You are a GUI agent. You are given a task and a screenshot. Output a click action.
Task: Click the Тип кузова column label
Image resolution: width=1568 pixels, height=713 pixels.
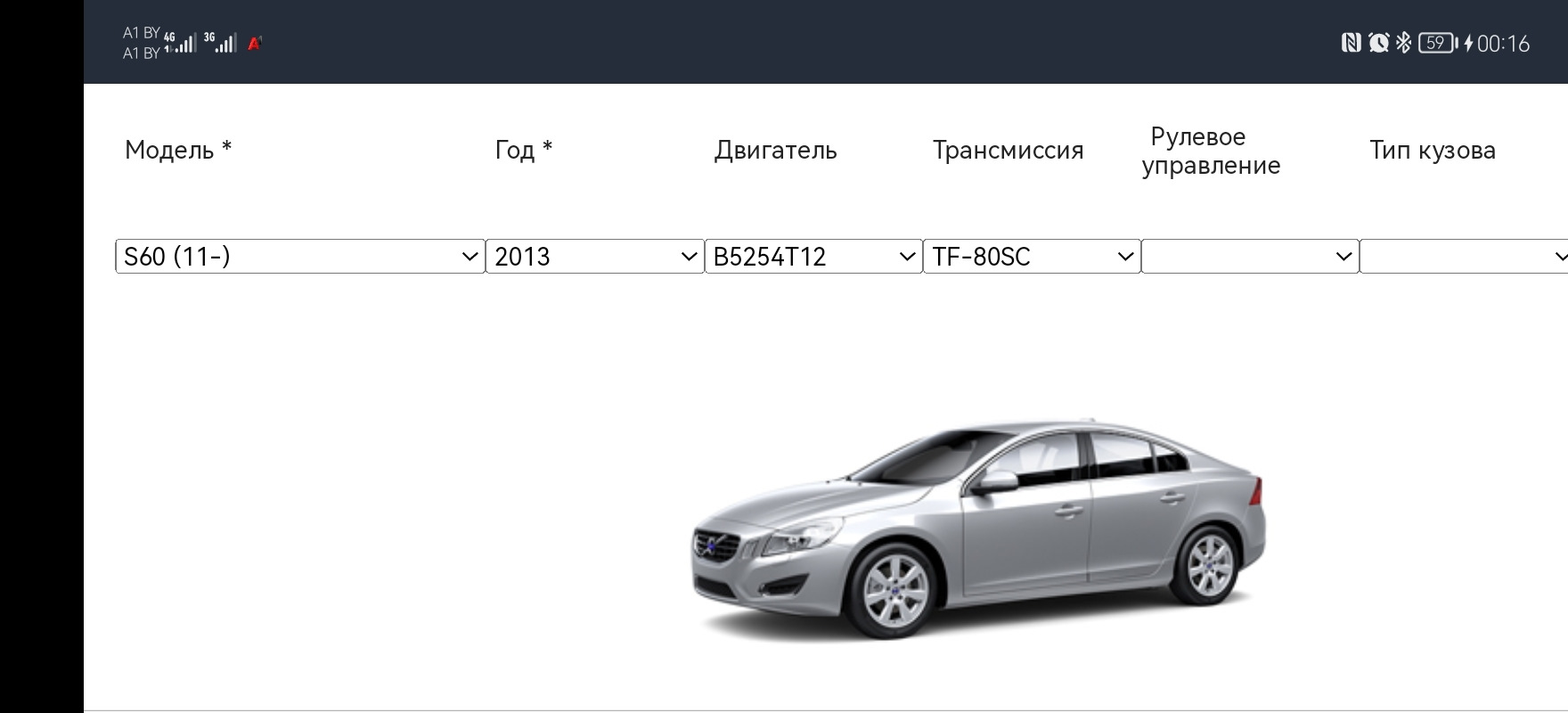1433,151
